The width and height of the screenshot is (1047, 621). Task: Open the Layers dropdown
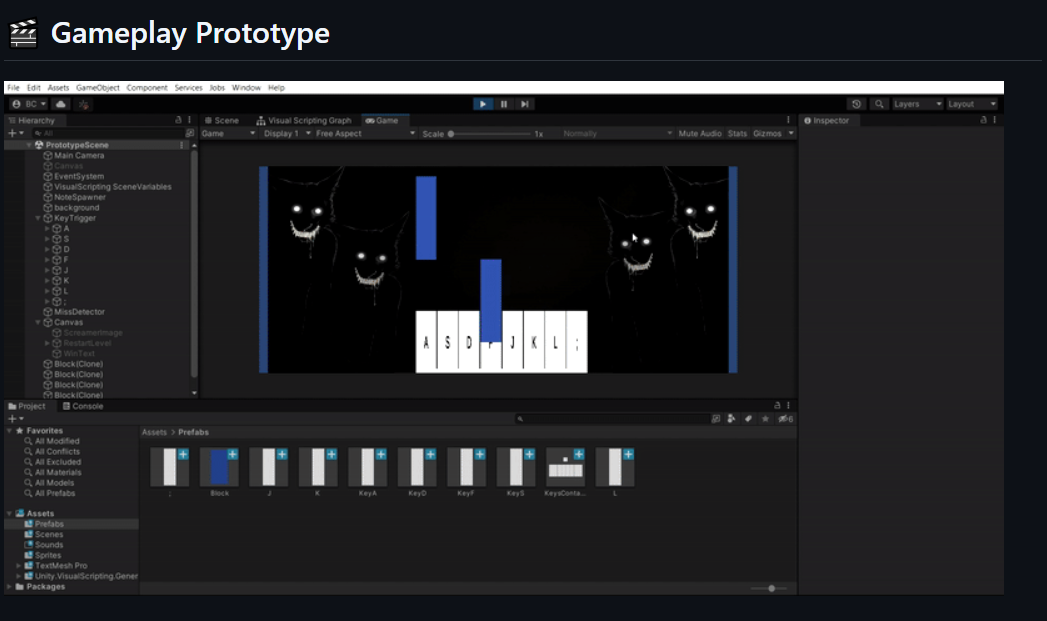(917, 104)
